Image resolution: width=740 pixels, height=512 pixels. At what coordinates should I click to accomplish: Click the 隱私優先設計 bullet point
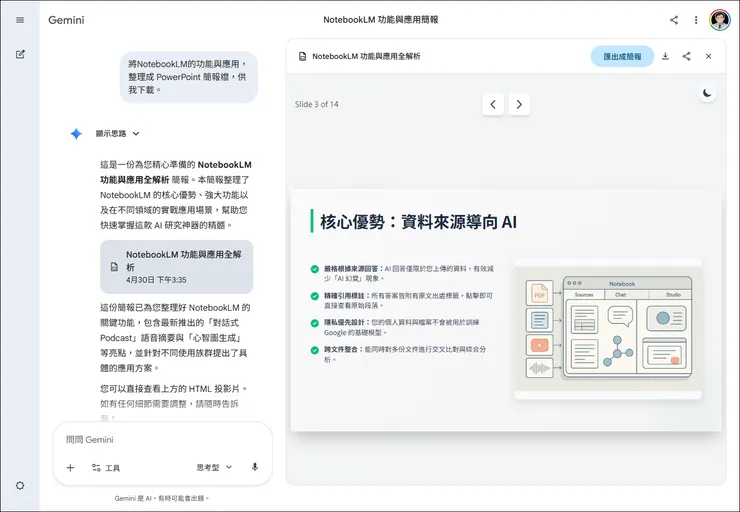[x=403, y=327]
